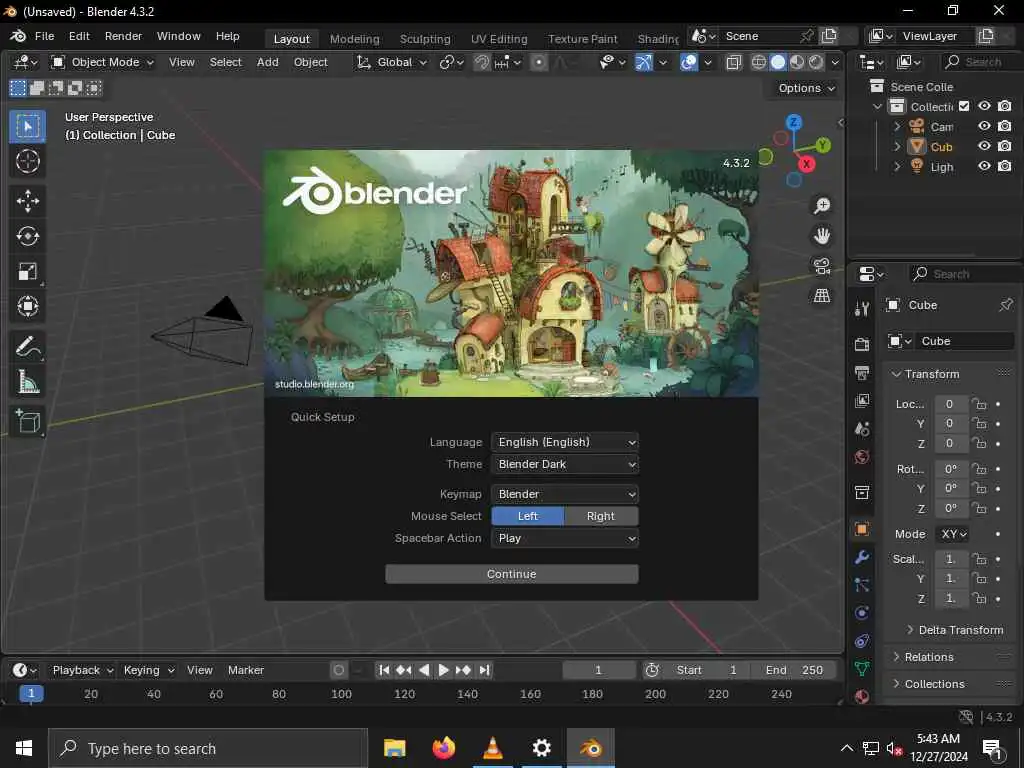Click the outliner Search field
The height and width of the screenshot is (768, 1024).
pyautogui.click(x=982, y=62)
